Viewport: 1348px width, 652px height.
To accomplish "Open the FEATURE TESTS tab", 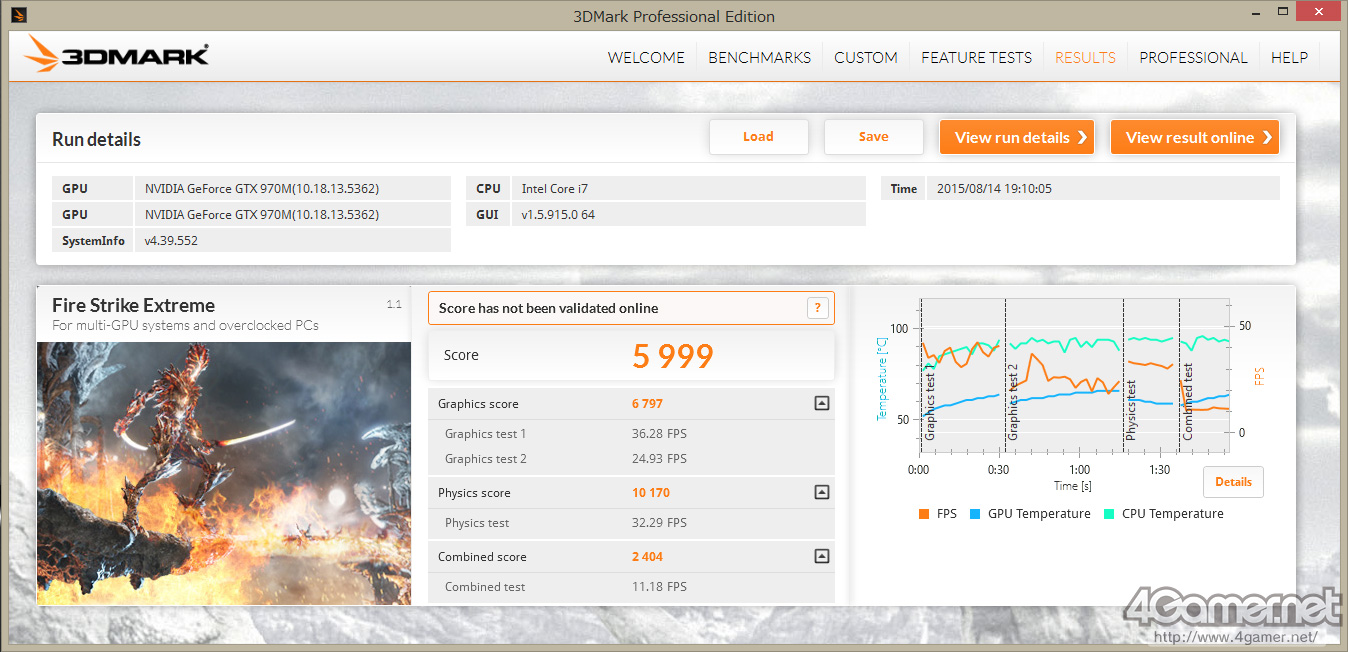I will click(976, 58).
